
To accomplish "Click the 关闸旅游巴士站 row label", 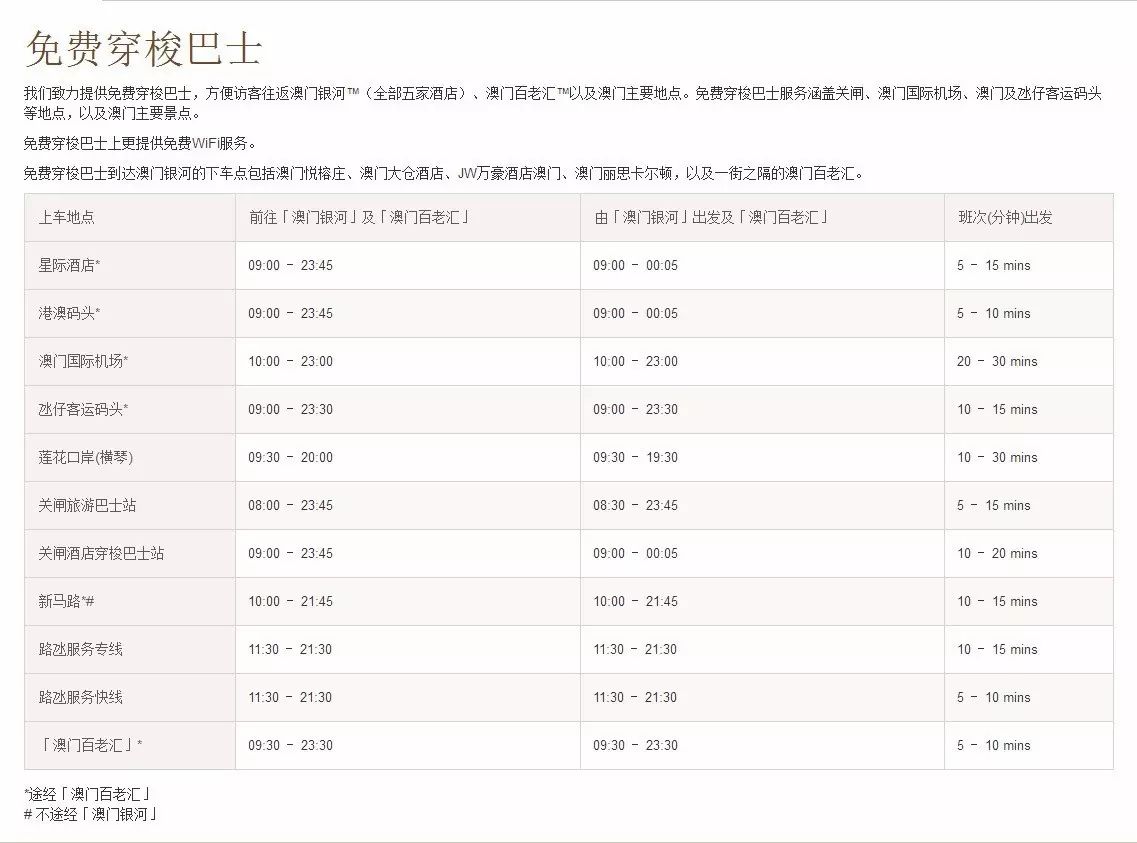I will [87, 505].
